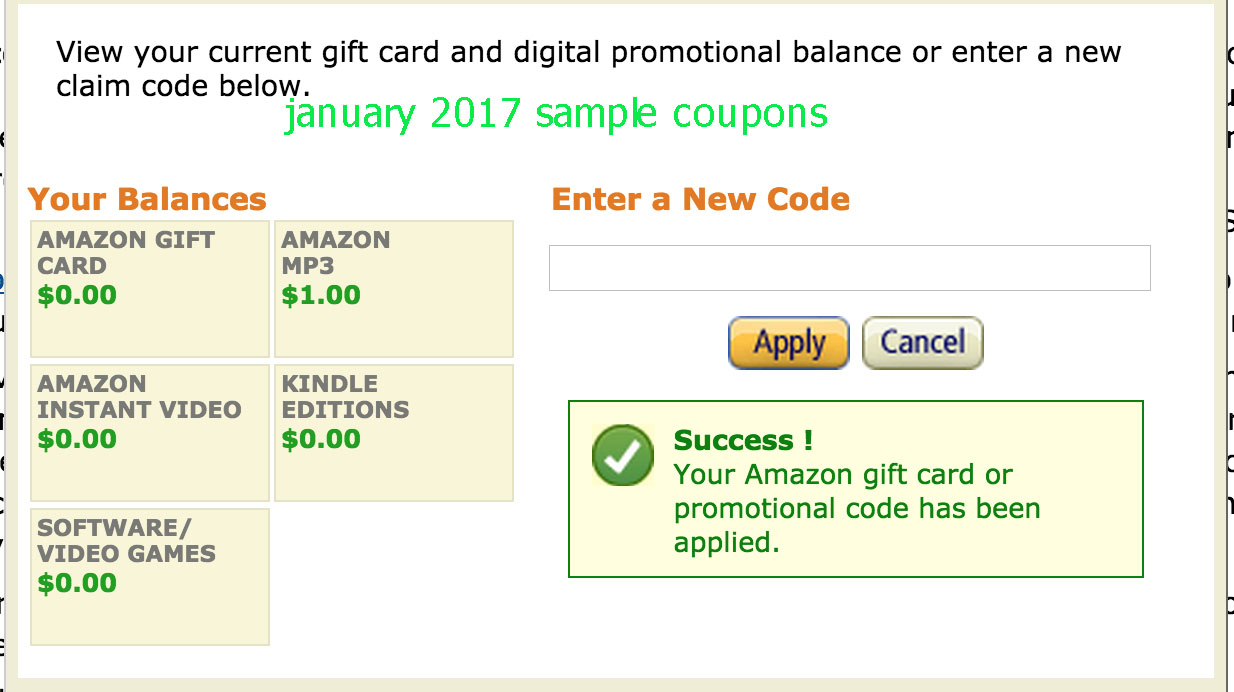
Task: Click the Your Balances heading
Action: (147, 199)
